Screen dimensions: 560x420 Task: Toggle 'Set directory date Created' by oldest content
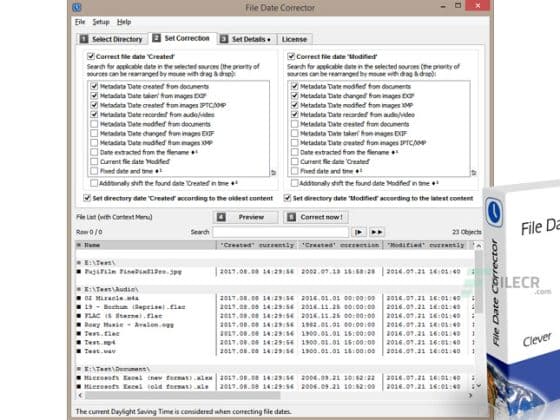click(x=87, y=198)
